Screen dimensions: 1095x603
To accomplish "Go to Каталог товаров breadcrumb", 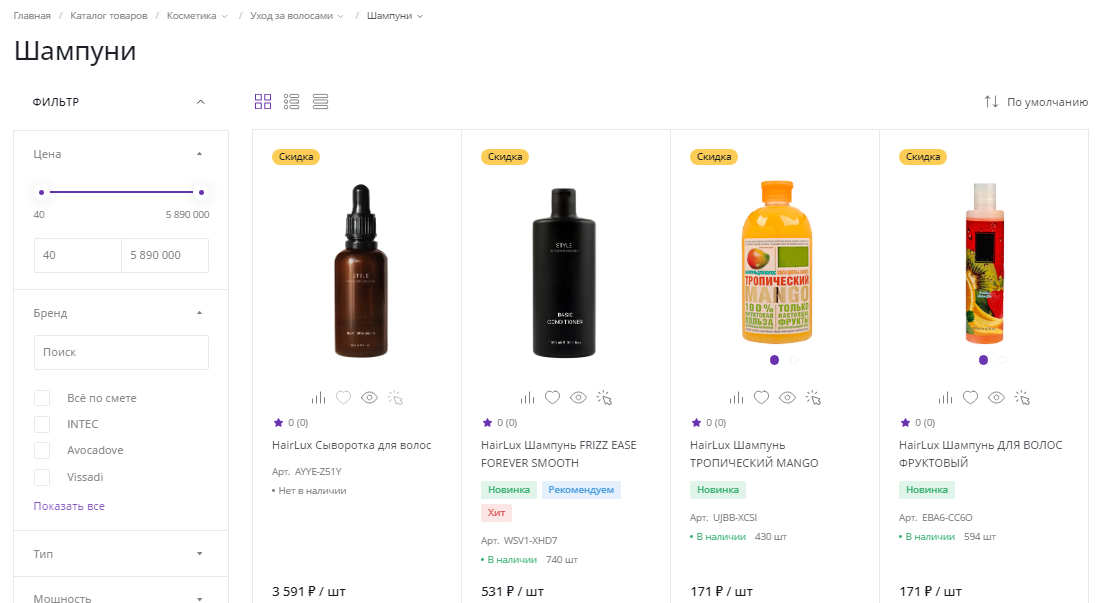I will 108,16.
